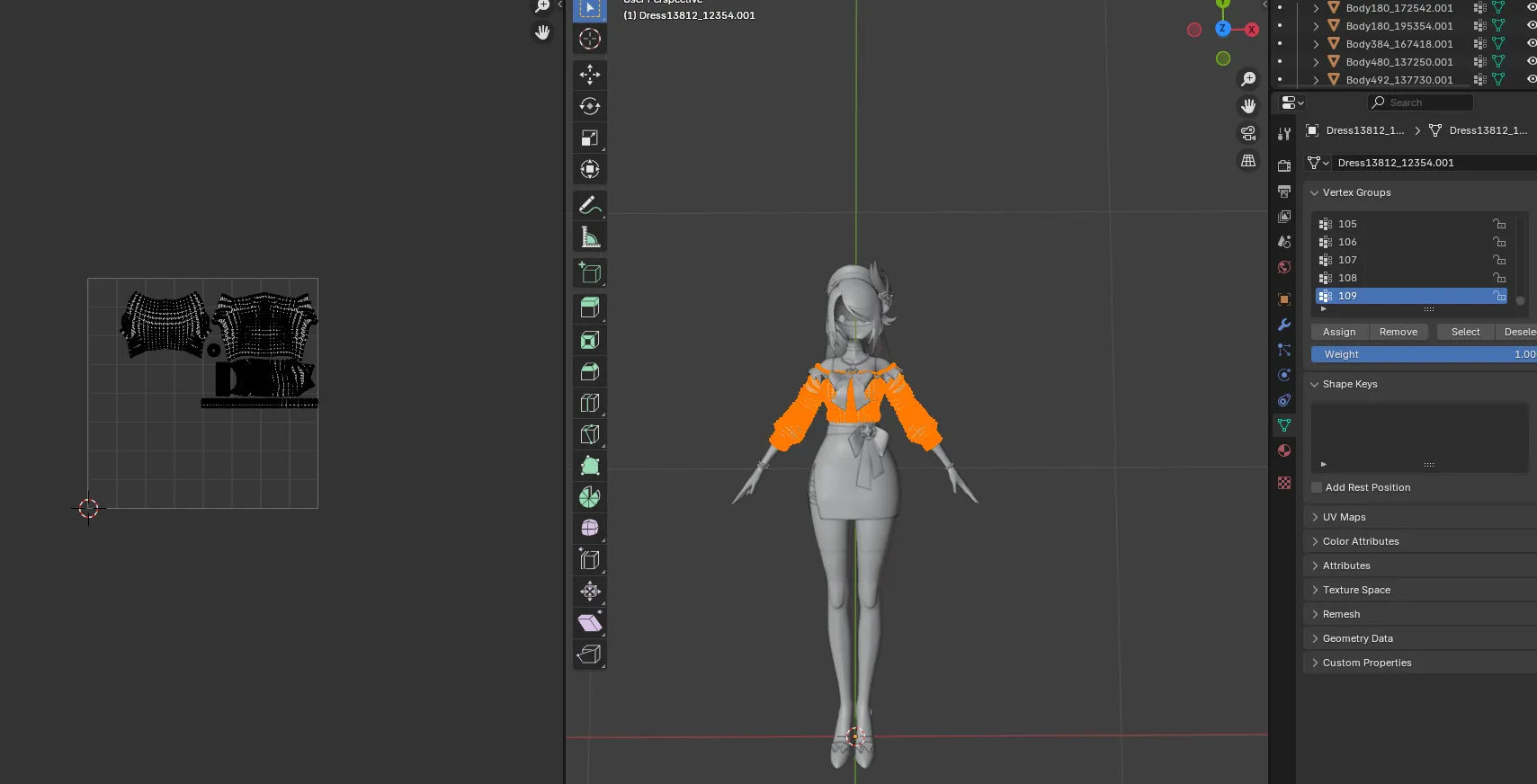Open the Render properties tab
The width and height of the screenshot is (1537, 784).
[1284, 165]
